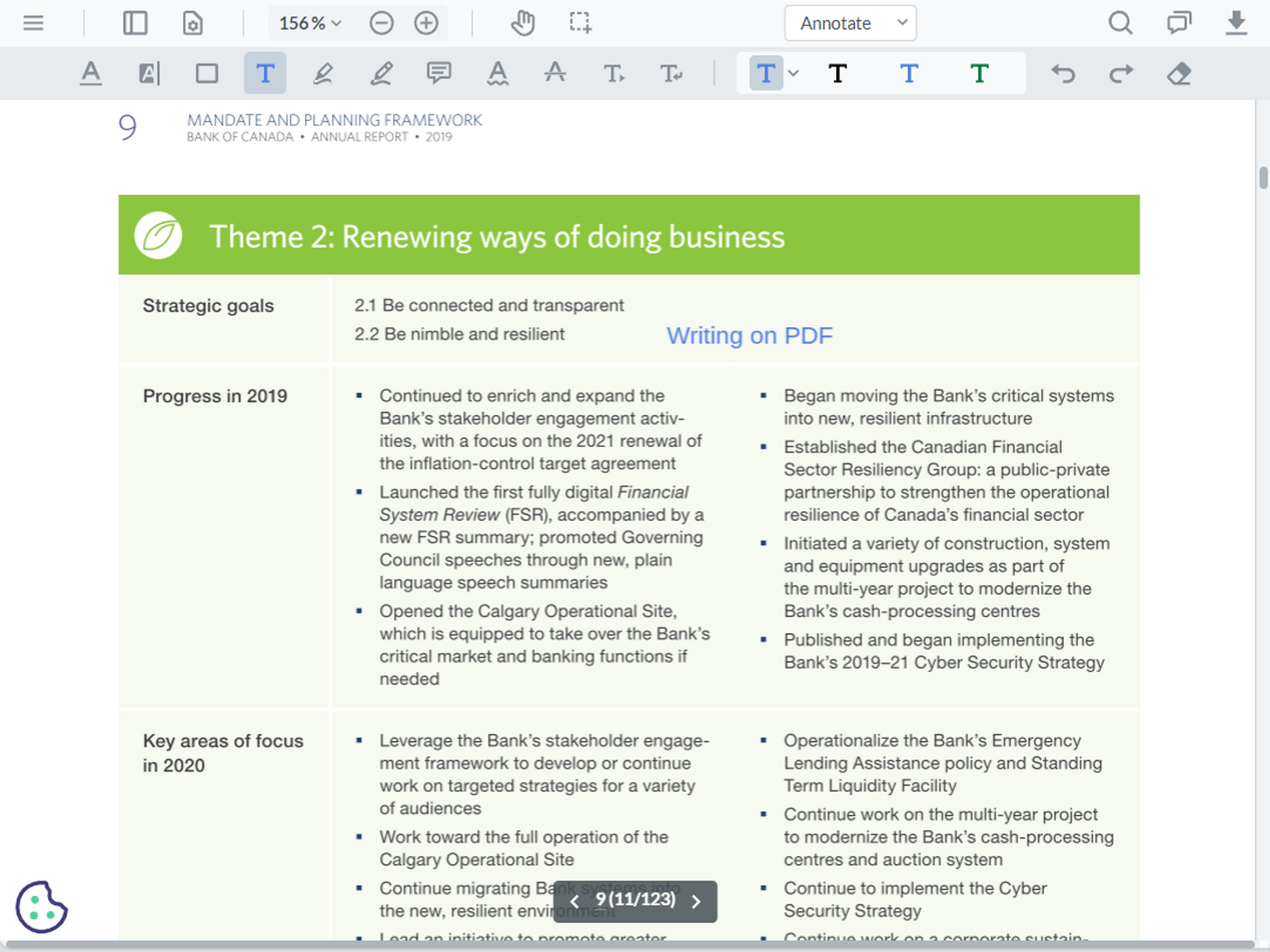
Task: Click the horizontal scrollbar at bottom
Action: pos(630,944)
